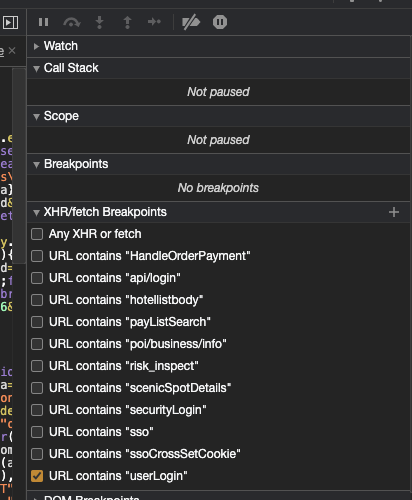Close the open source file tab
The image size is (412, 500).
pyautogui.click(x=12, y=51)
